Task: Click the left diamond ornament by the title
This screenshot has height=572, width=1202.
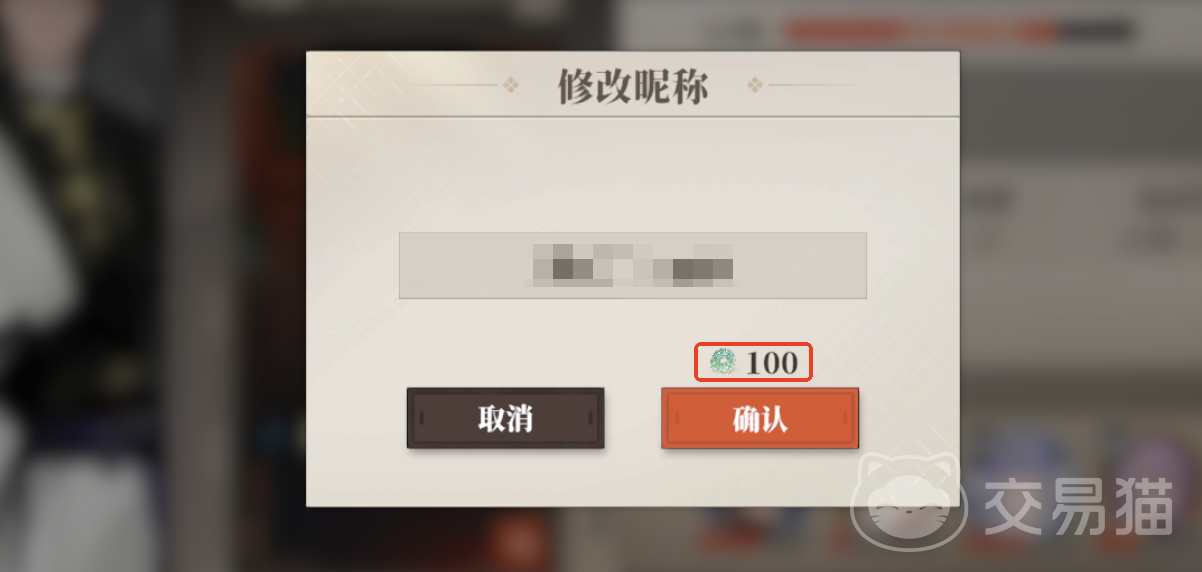Action: point(511,85)
